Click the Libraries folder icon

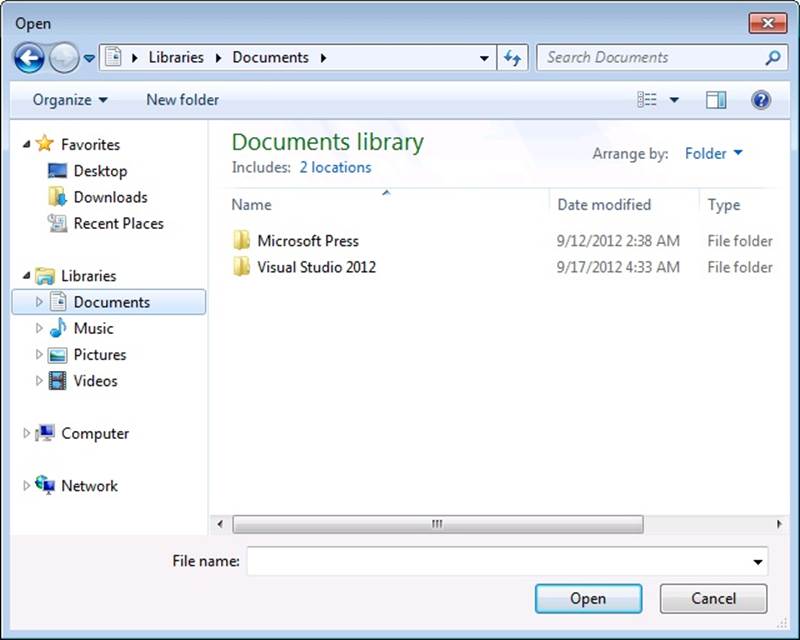point(45,276)
